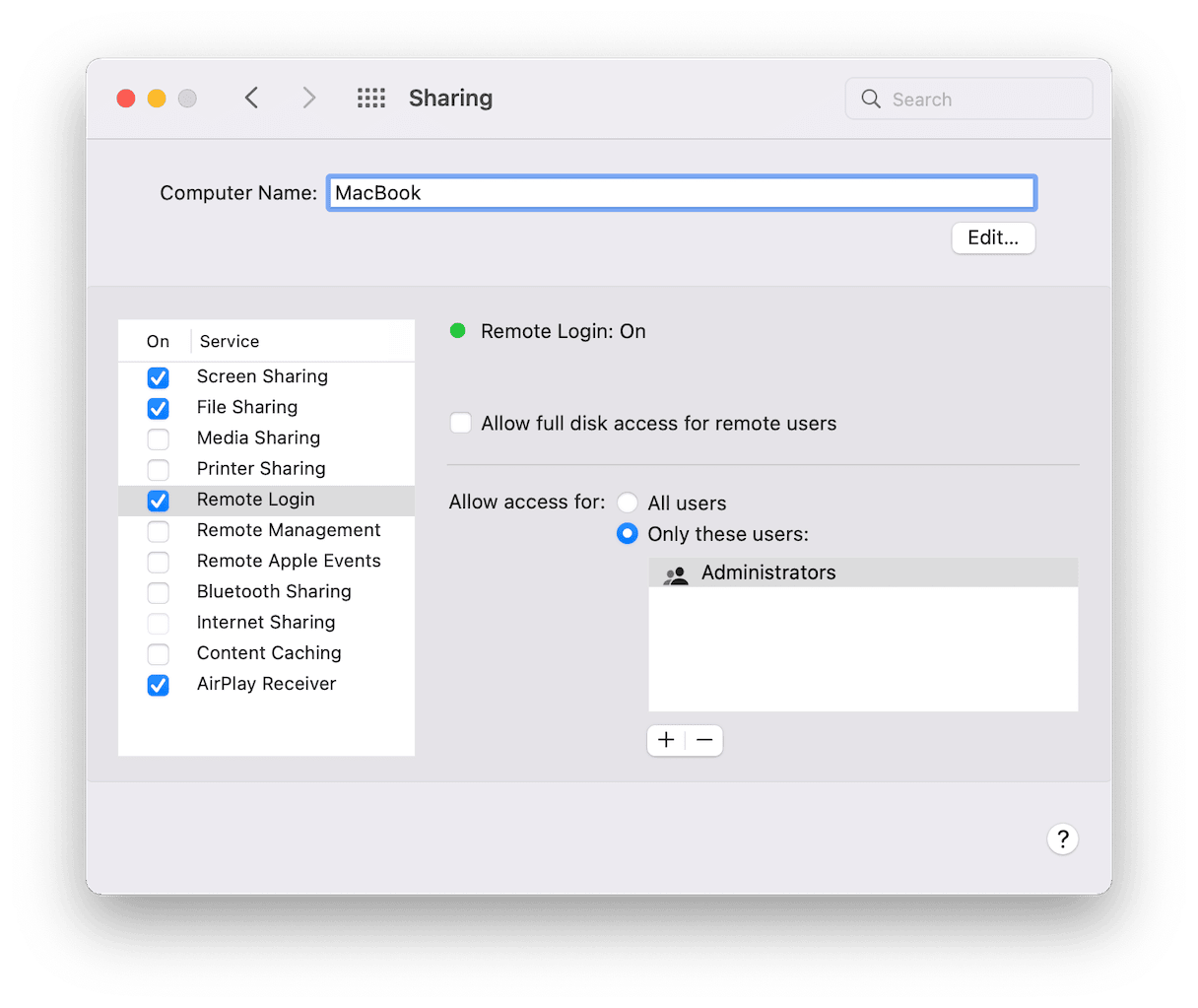
Task: Click the search magnifier icon
Action: coord(871,99)
